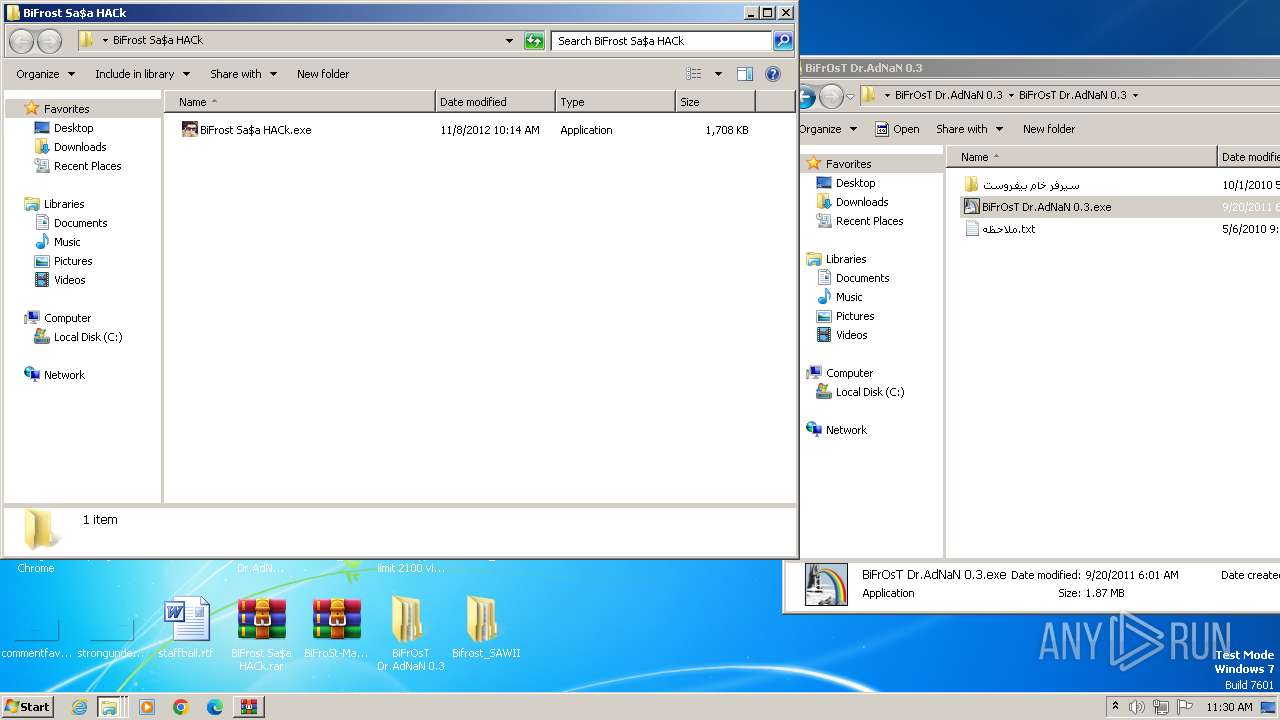Select Local Disk (C:) in front window sidebar
Image resolution: width=1280 pixels, height=720 pixels.
88,337
